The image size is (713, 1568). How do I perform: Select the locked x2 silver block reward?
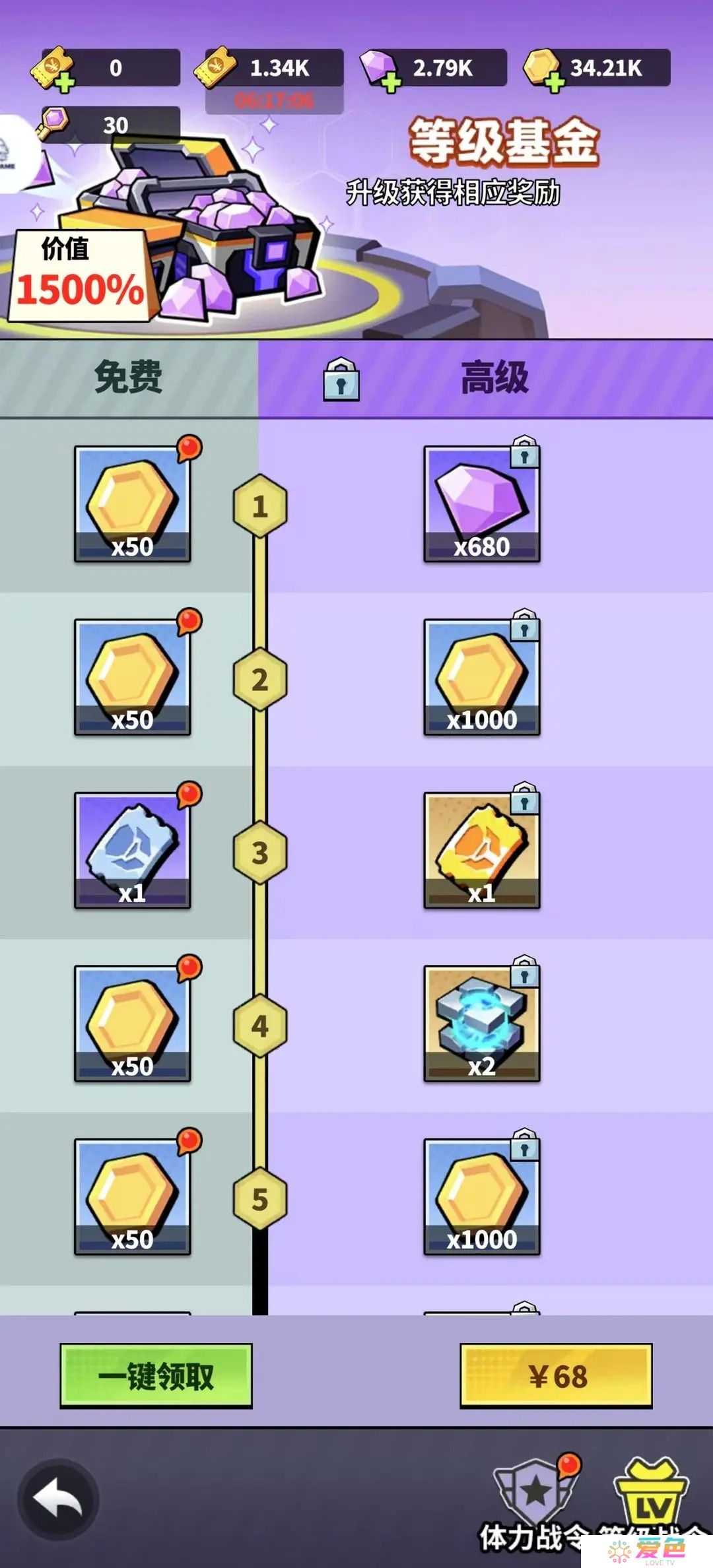pyautogui.click(x=482, y=1024)
